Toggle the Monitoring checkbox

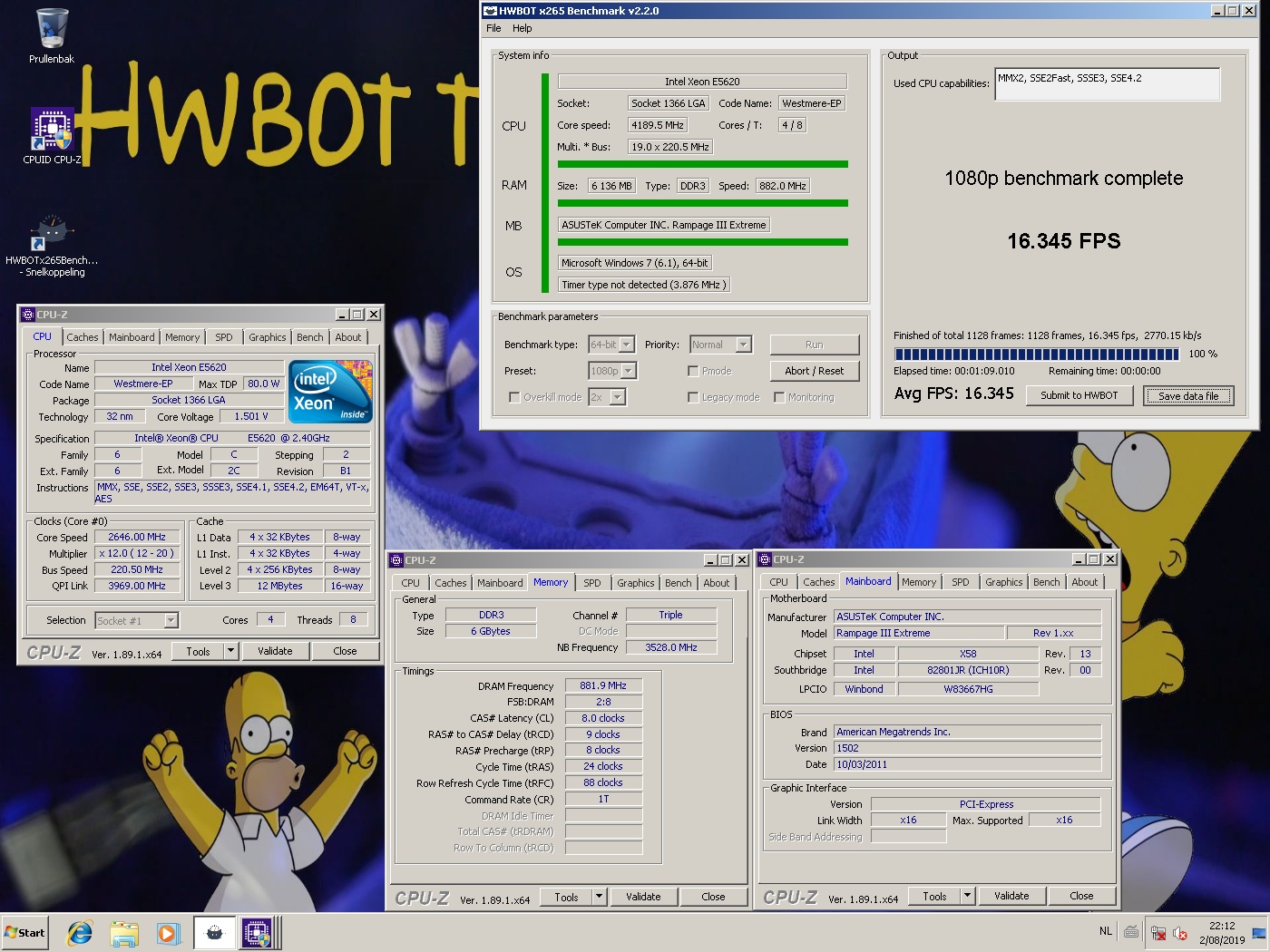(779, 397)
